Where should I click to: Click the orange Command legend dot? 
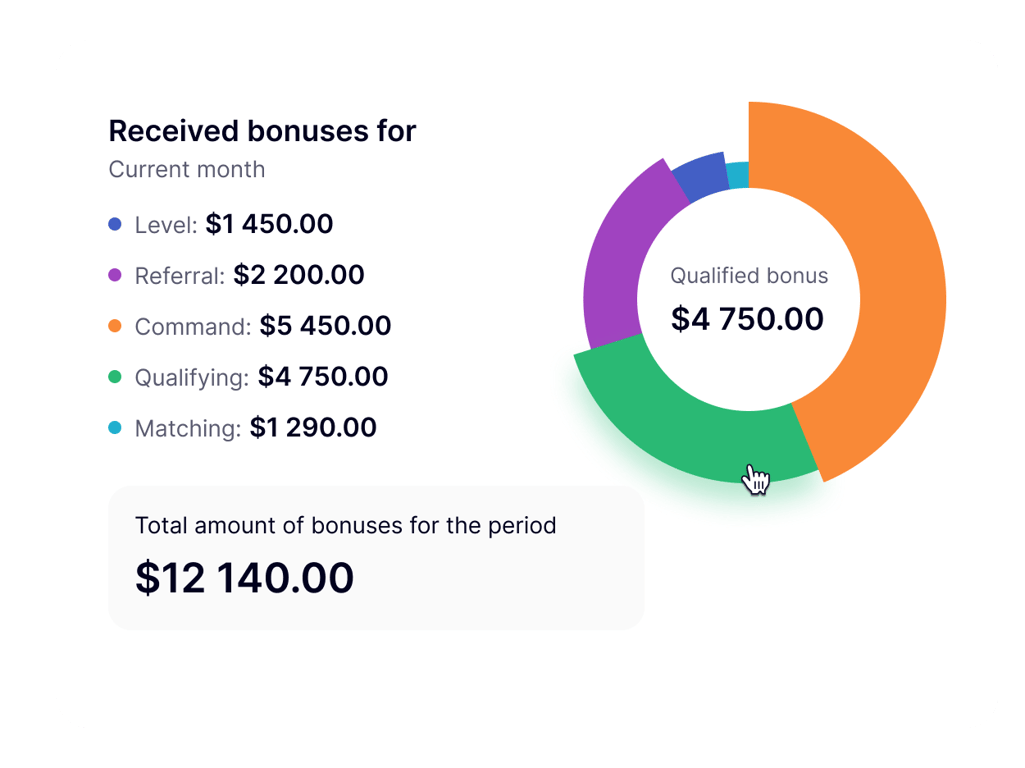click(x=115, y=326)
